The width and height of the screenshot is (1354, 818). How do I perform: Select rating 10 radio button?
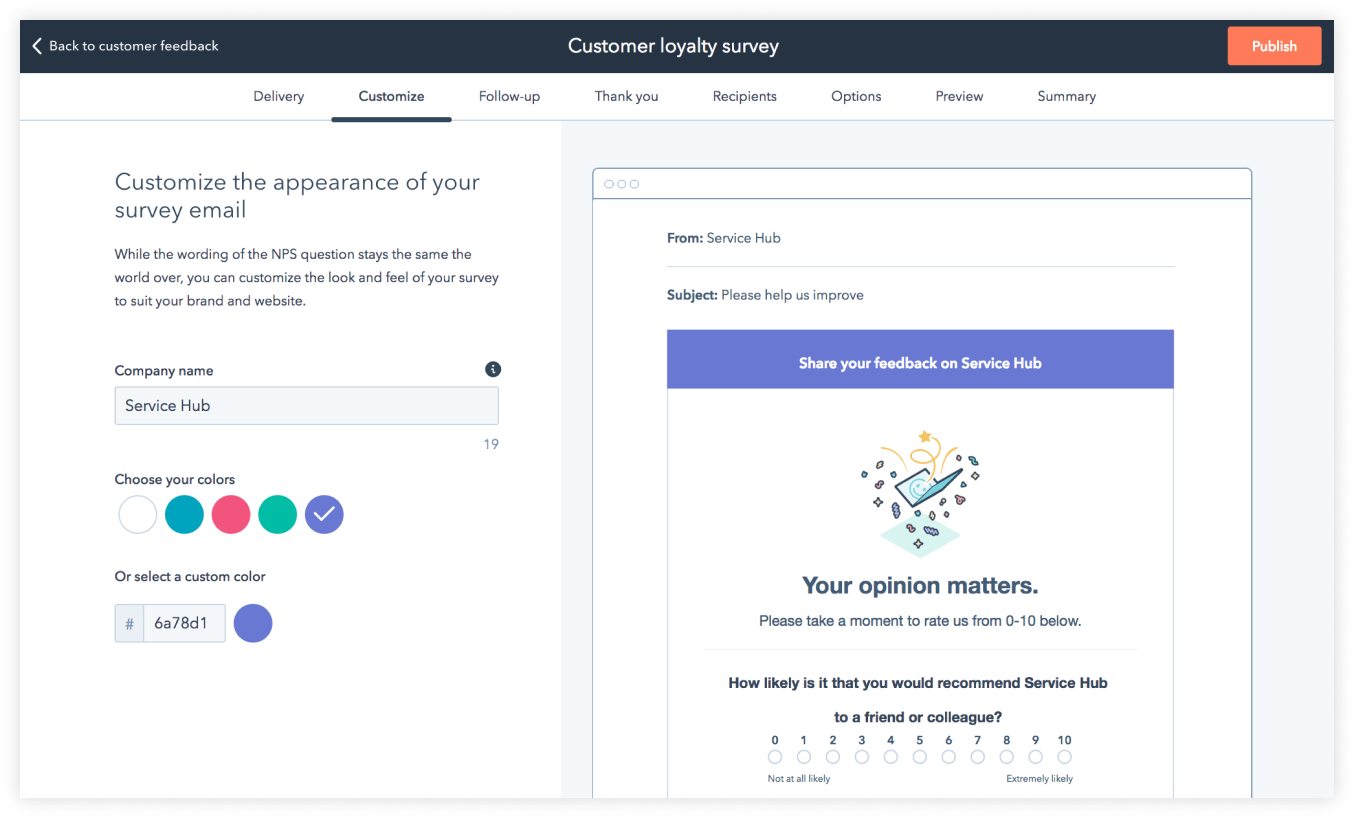[x=1064, y=757]
